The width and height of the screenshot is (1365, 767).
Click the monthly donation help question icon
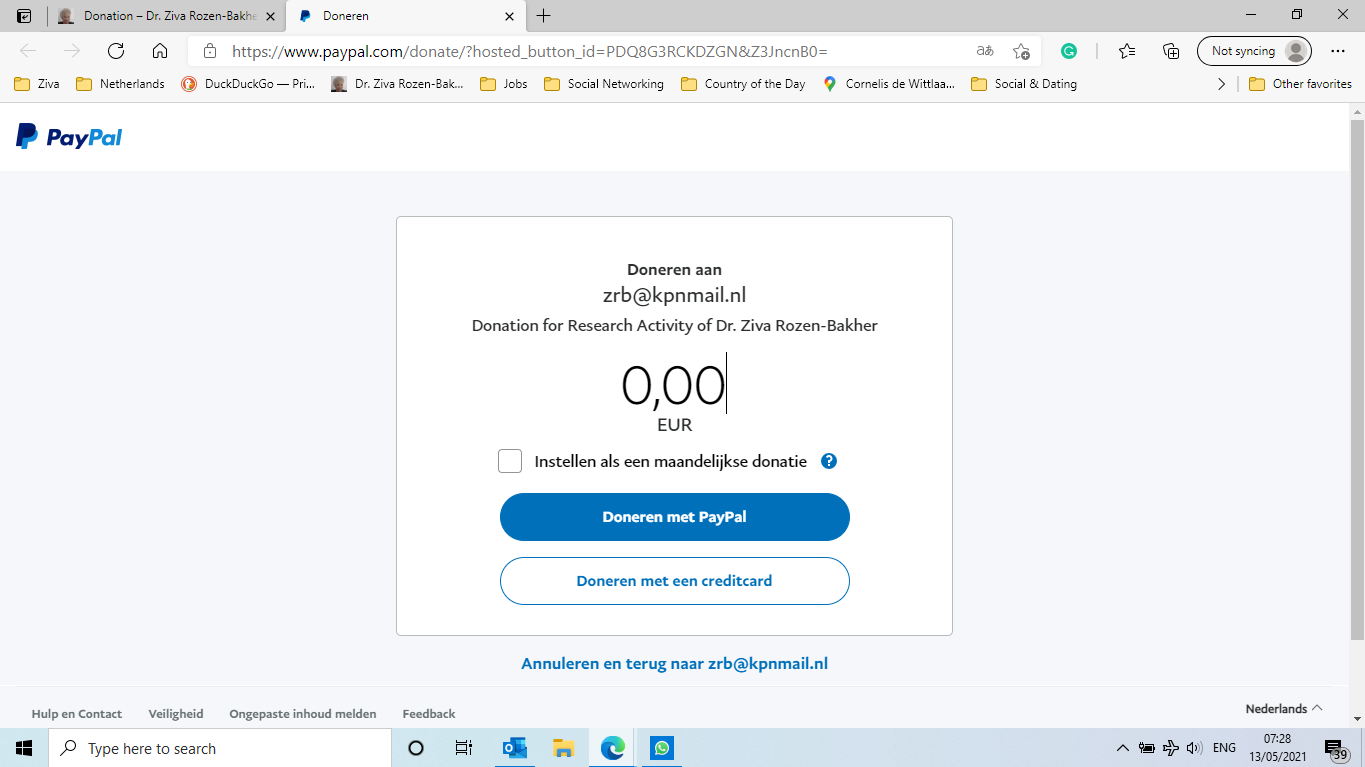[x=829, y=461]
